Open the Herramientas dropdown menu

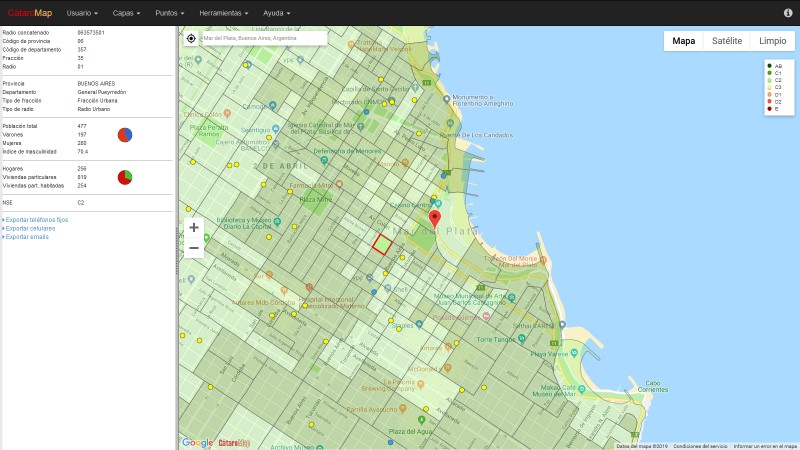[223, 13]
